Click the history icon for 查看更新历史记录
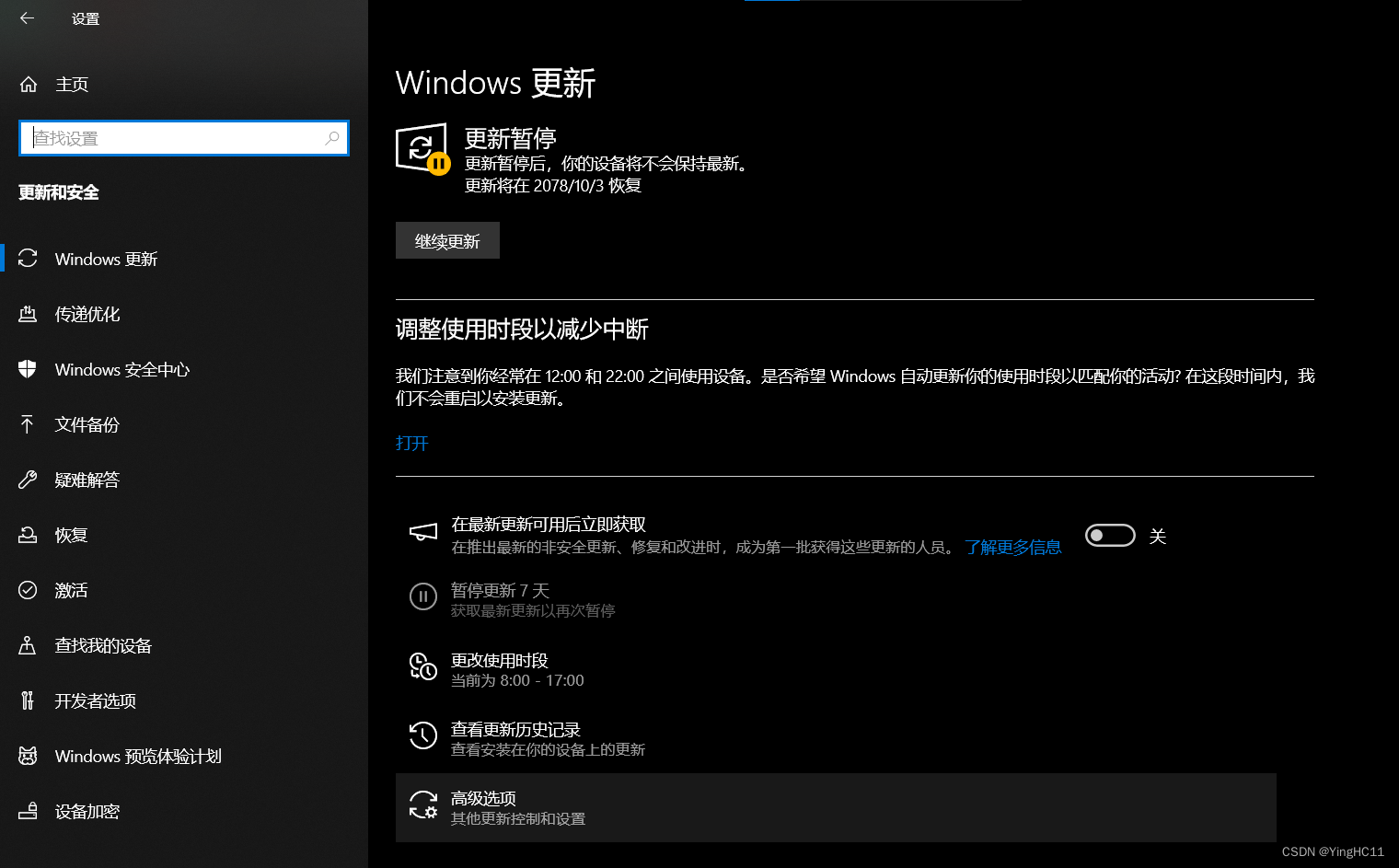This screenshot has width=1399, height=868. coord(423,735)
